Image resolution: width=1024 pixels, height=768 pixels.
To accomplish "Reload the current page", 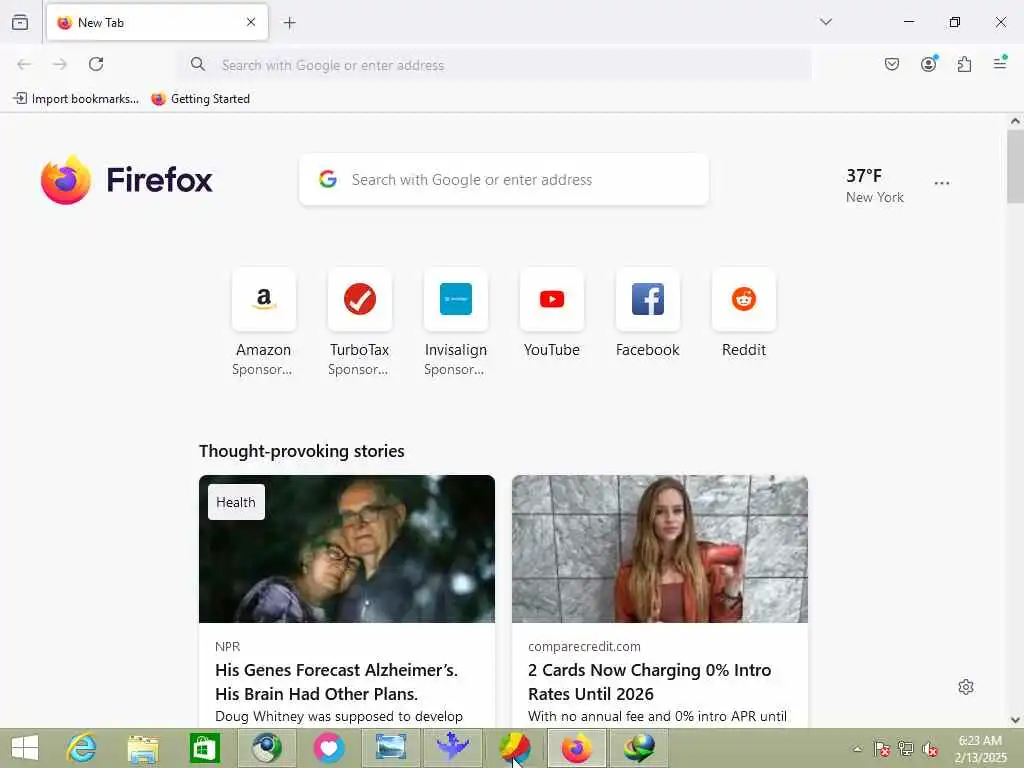I will pyautogui.click(x=96, y=64).
